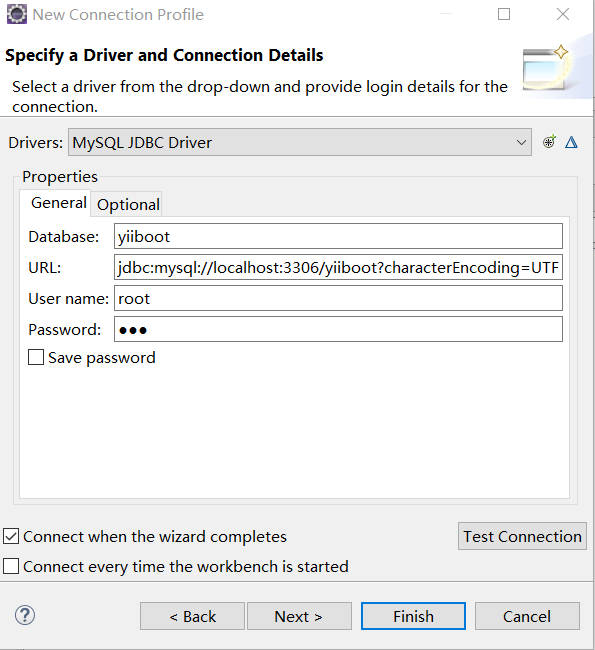The height and width of the screenshot is (650, 595).
Task: Click the Edit Driver Definition triangle icon
Action: point(571,142)
